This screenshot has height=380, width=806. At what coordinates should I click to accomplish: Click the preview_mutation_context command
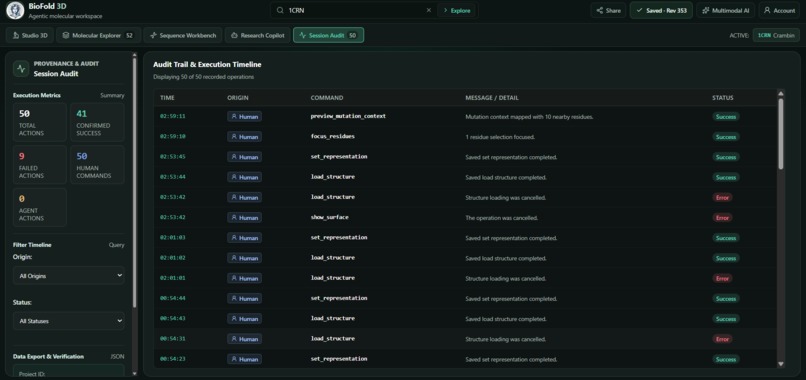point(348,116)
